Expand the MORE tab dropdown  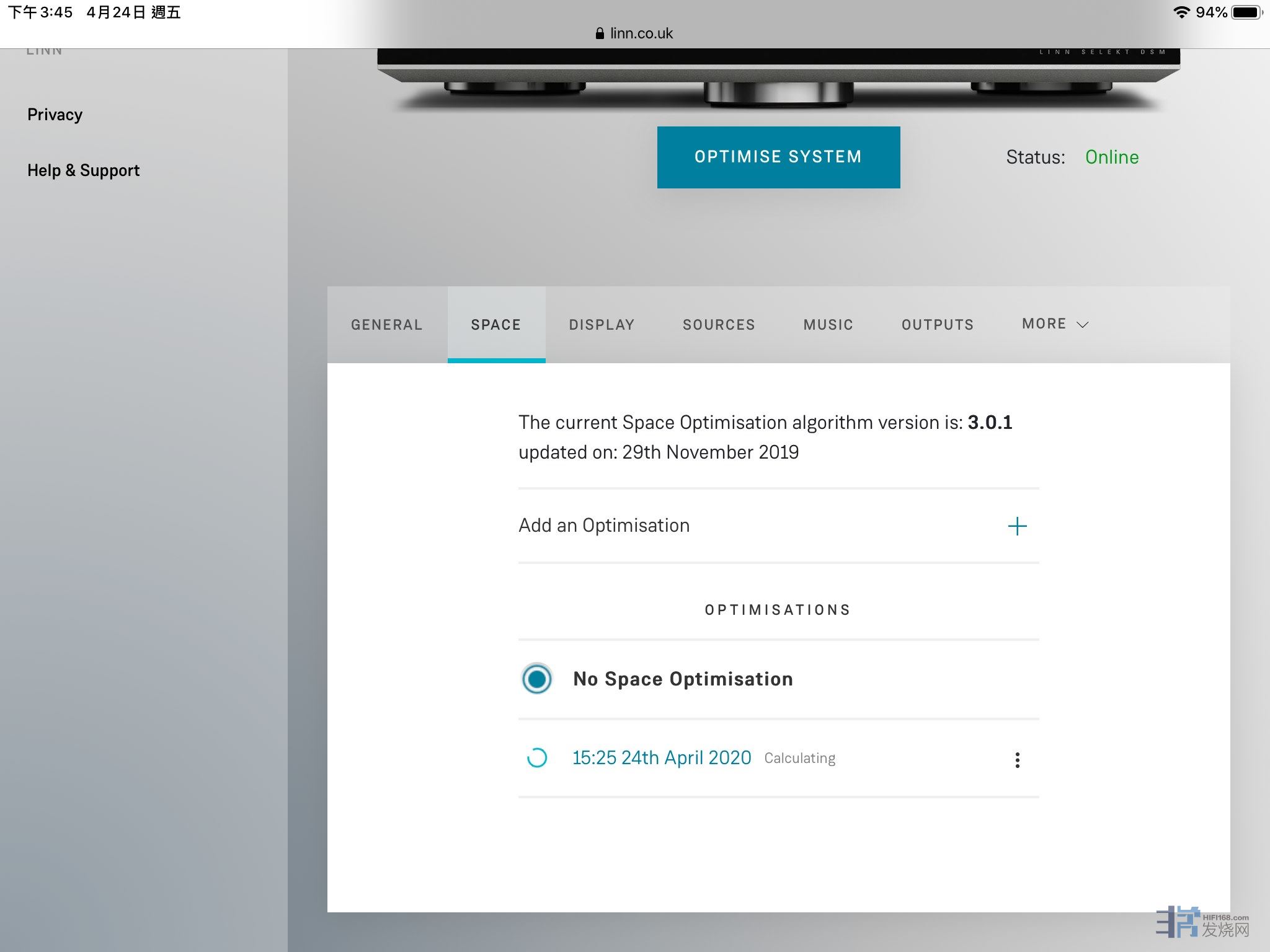tap(1055, 324)
